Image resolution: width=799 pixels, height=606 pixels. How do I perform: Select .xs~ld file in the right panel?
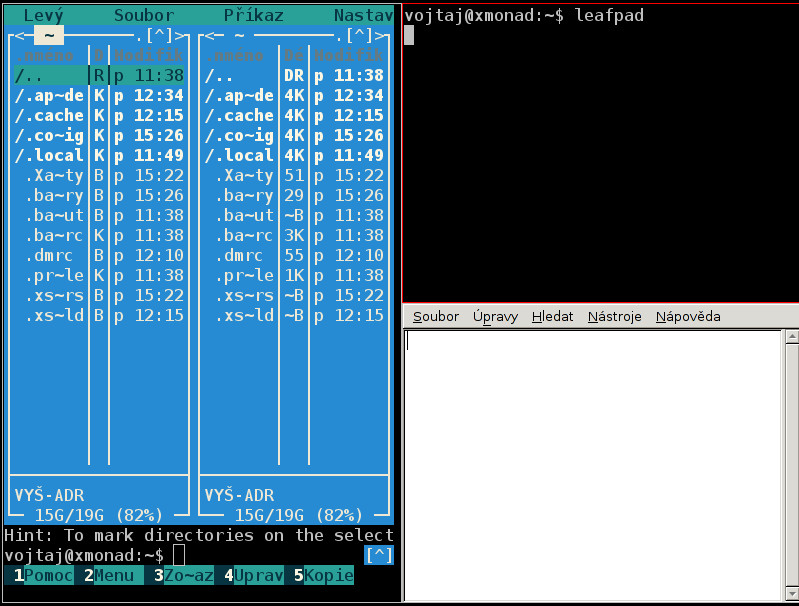coord(294,315)
